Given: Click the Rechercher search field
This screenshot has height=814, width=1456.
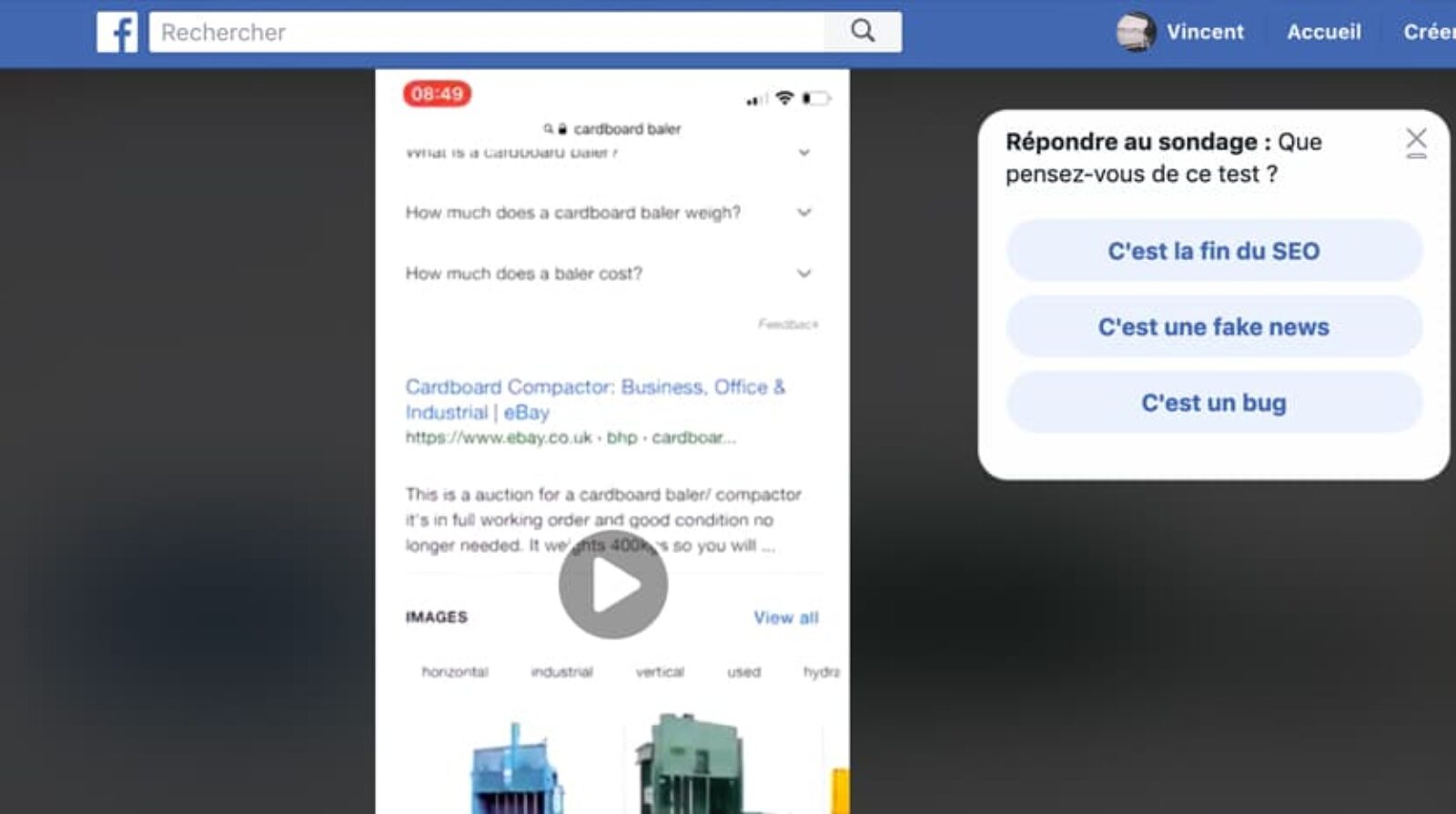Looking at the screenshot, I should (x=487, y=32).
